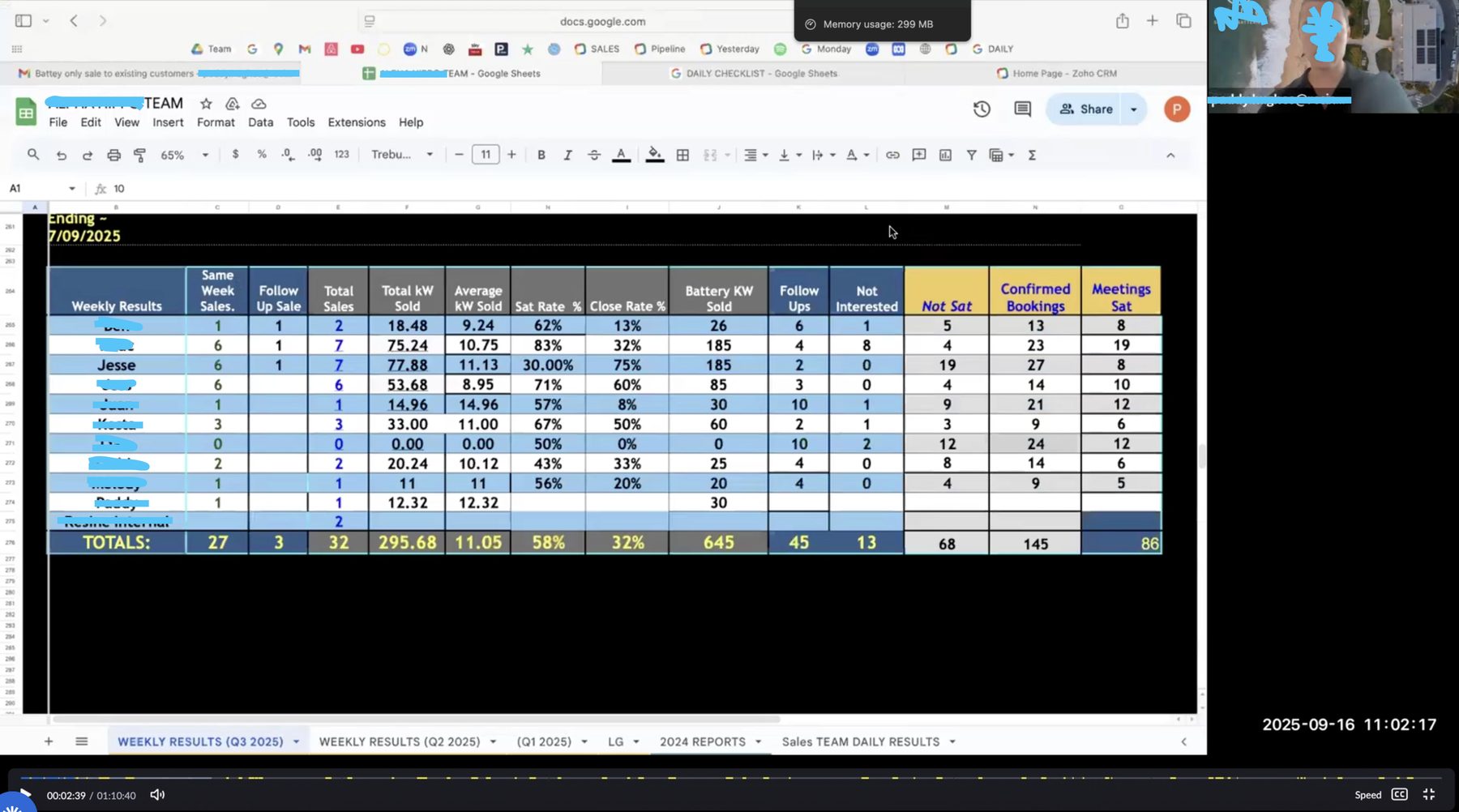Toggle closed captions CC button
This screenshot has height=812, width=1459.
point(1400,795)
